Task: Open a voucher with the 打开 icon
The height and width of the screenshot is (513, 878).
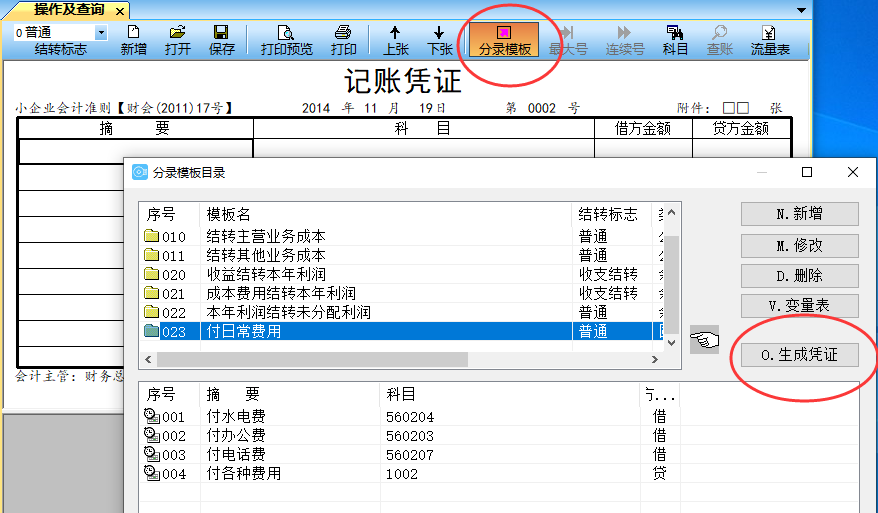Action: click(x=178, y=40)
